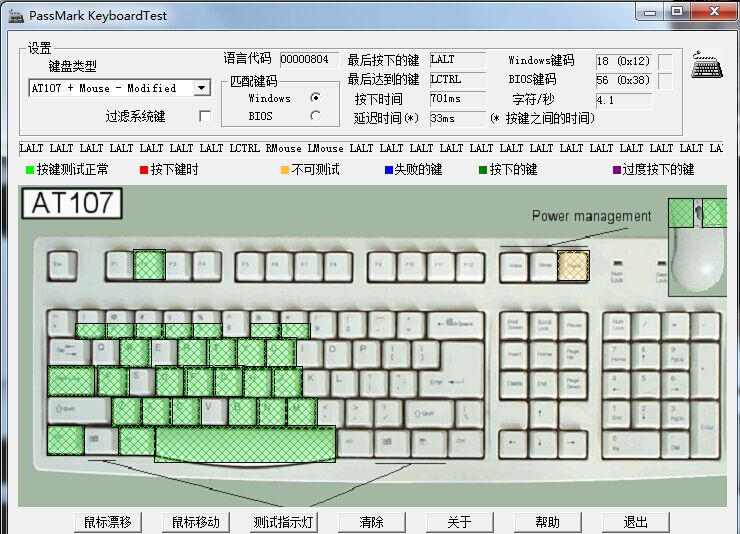Click the 退出 exit button
This screenshot has width=740, height=534.
(635, 522)
